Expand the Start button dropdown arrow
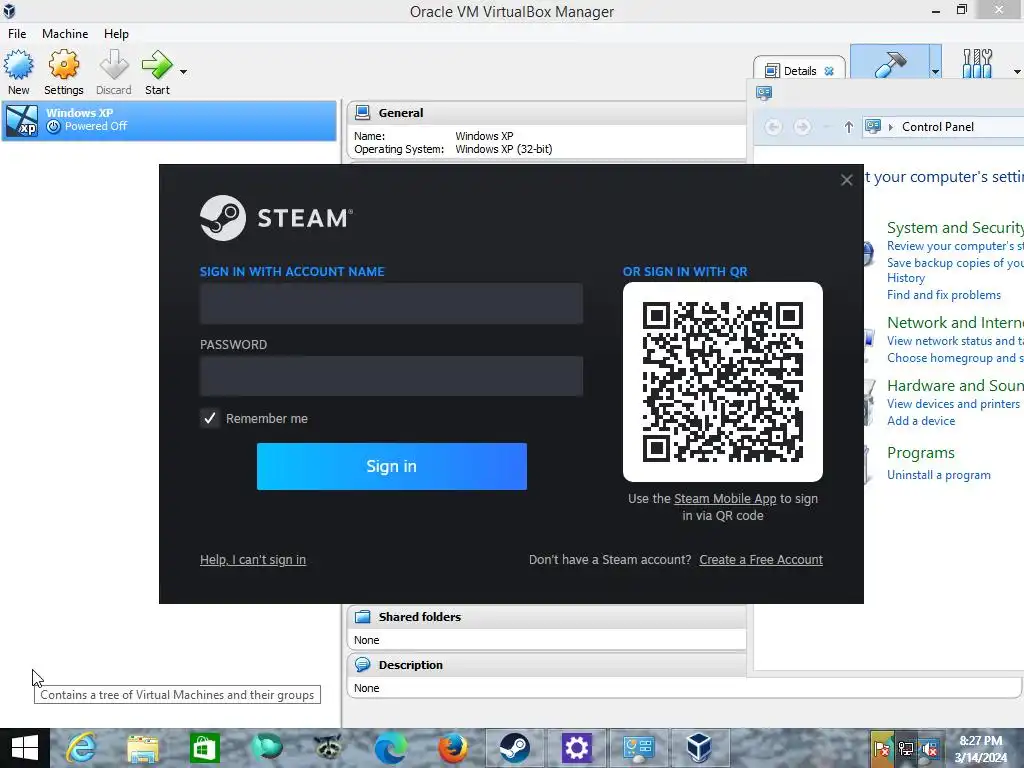 184,72
